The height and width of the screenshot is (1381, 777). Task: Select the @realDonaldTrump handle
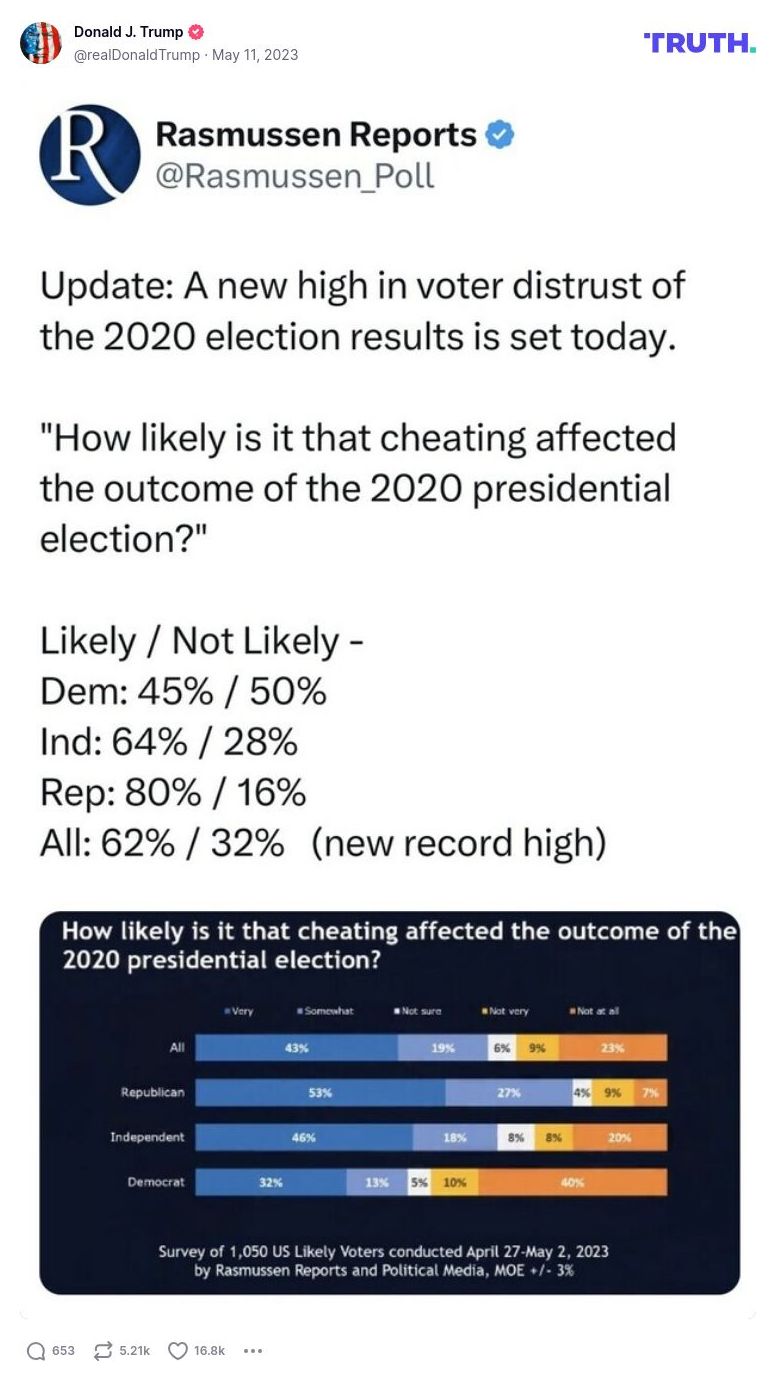[138, 56]
